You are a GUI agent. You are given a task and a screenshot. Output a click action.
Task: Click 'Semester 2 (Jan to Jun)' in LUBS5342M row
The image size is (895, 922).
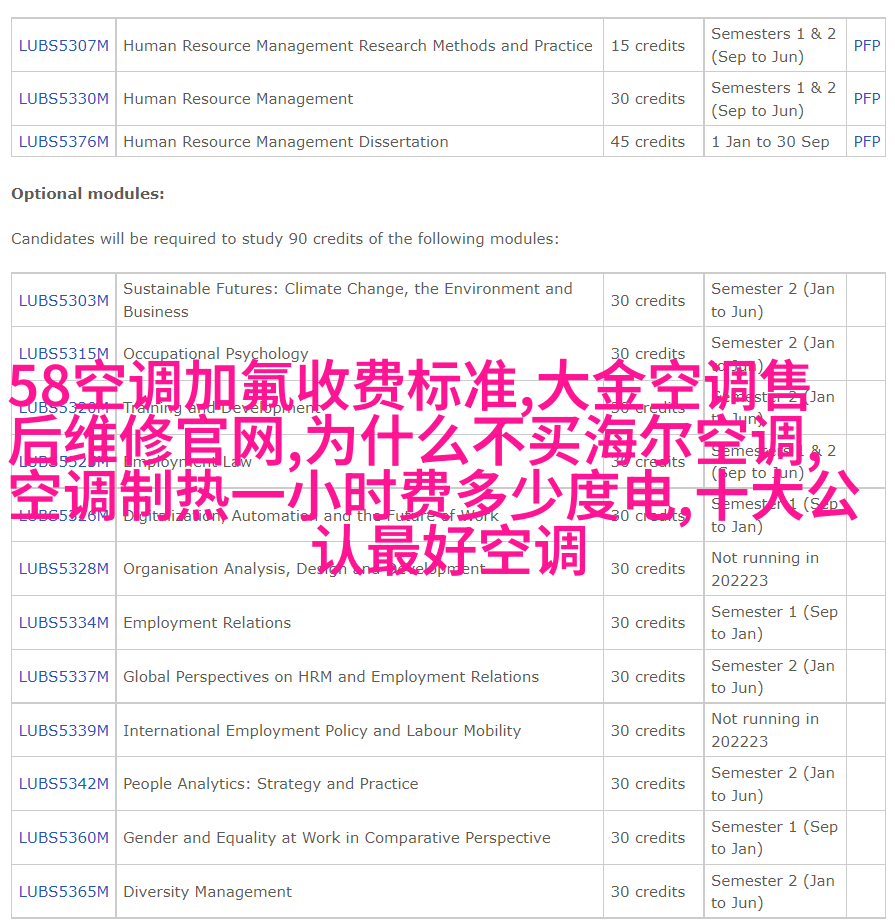(x=773, y=784)
